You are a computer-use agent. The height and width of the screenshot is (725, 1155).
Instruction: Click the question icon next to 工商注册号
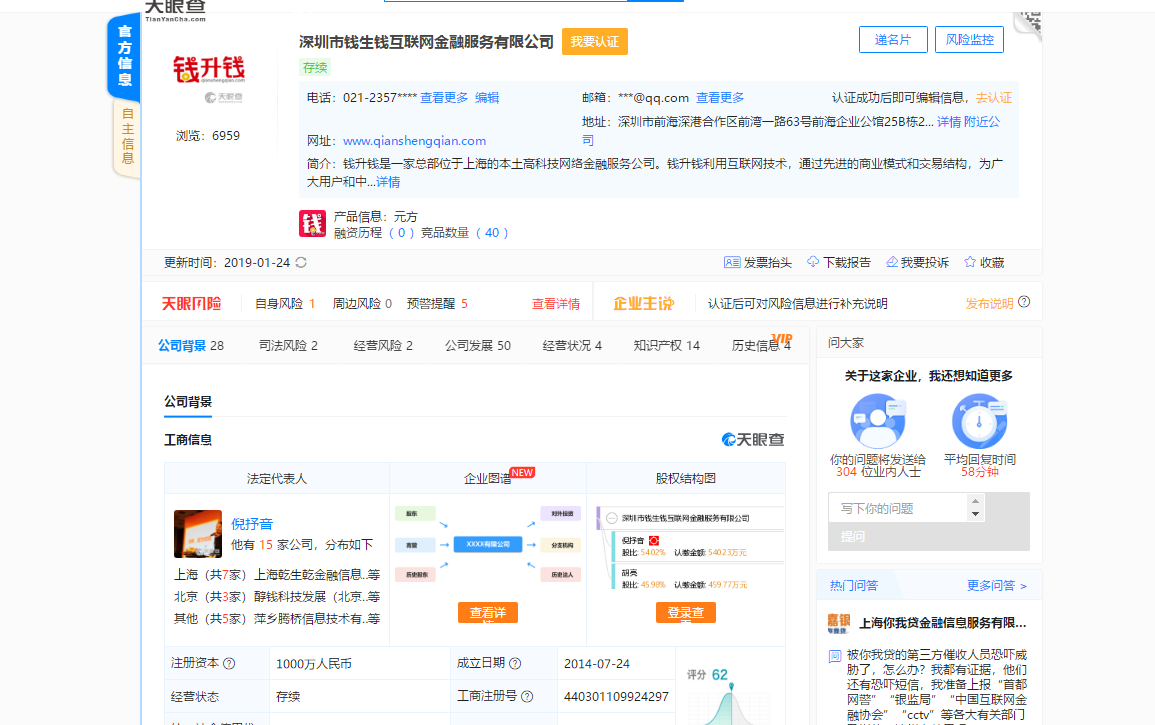coord(527,696)
